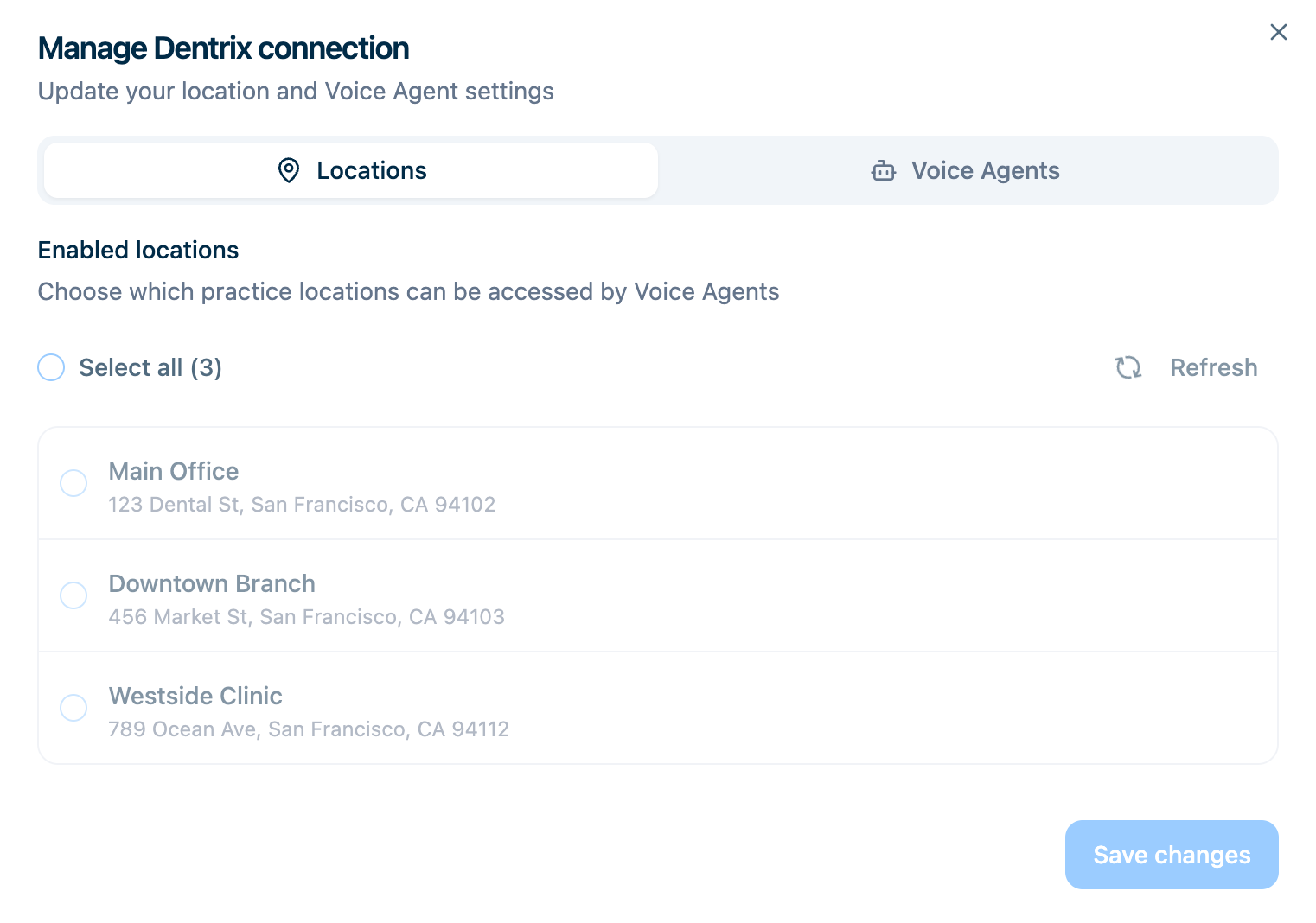Click the map pin icon beside Locations
Screen dimensions: 1316x923
[x=289, y=170]
